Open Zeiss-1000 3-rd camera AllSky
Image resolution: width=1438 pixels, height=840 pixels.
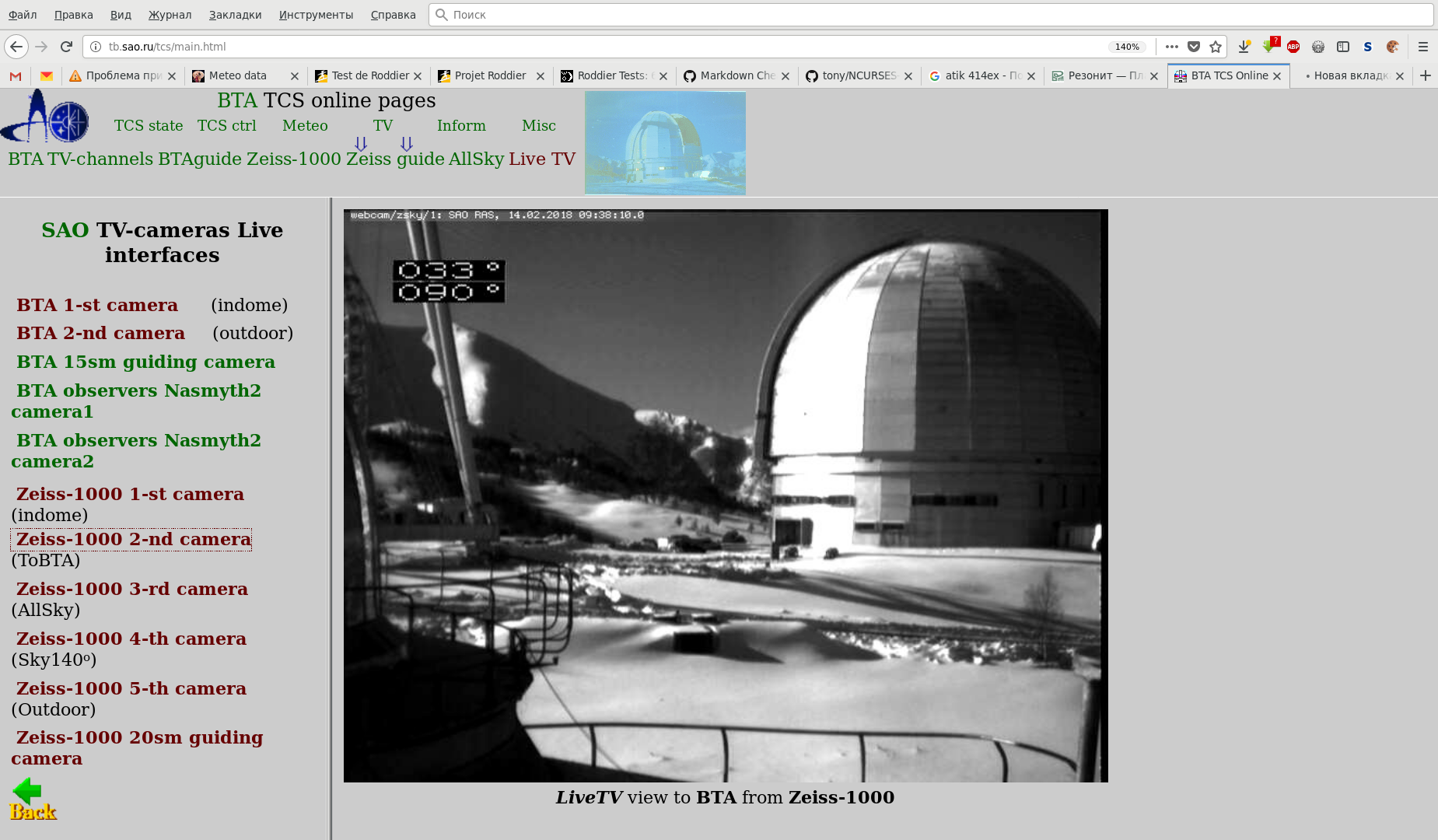point(132,589)
